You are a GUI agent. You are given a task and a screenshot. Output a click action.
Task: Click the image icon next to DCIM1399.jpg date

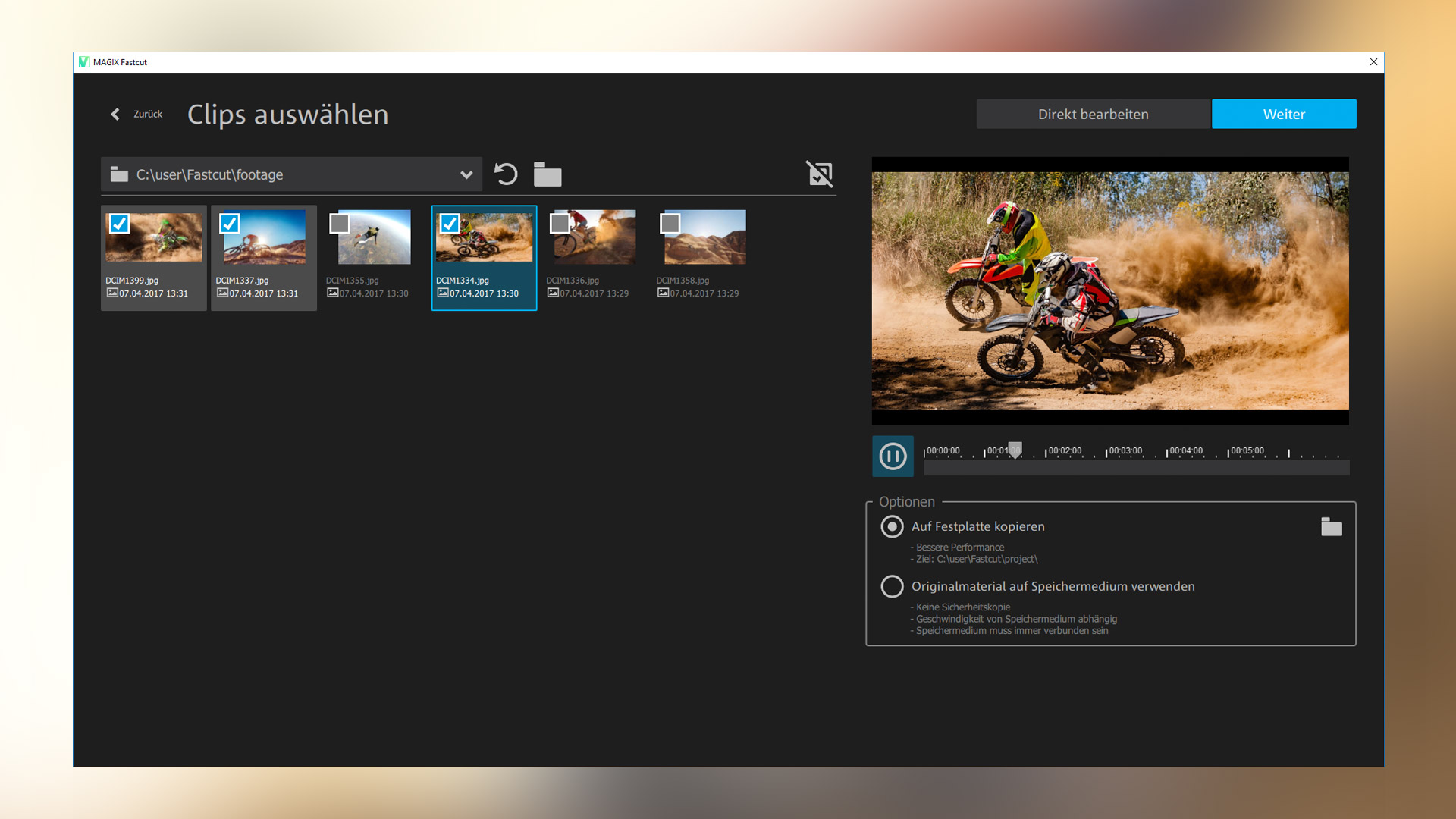coord(112,293)
